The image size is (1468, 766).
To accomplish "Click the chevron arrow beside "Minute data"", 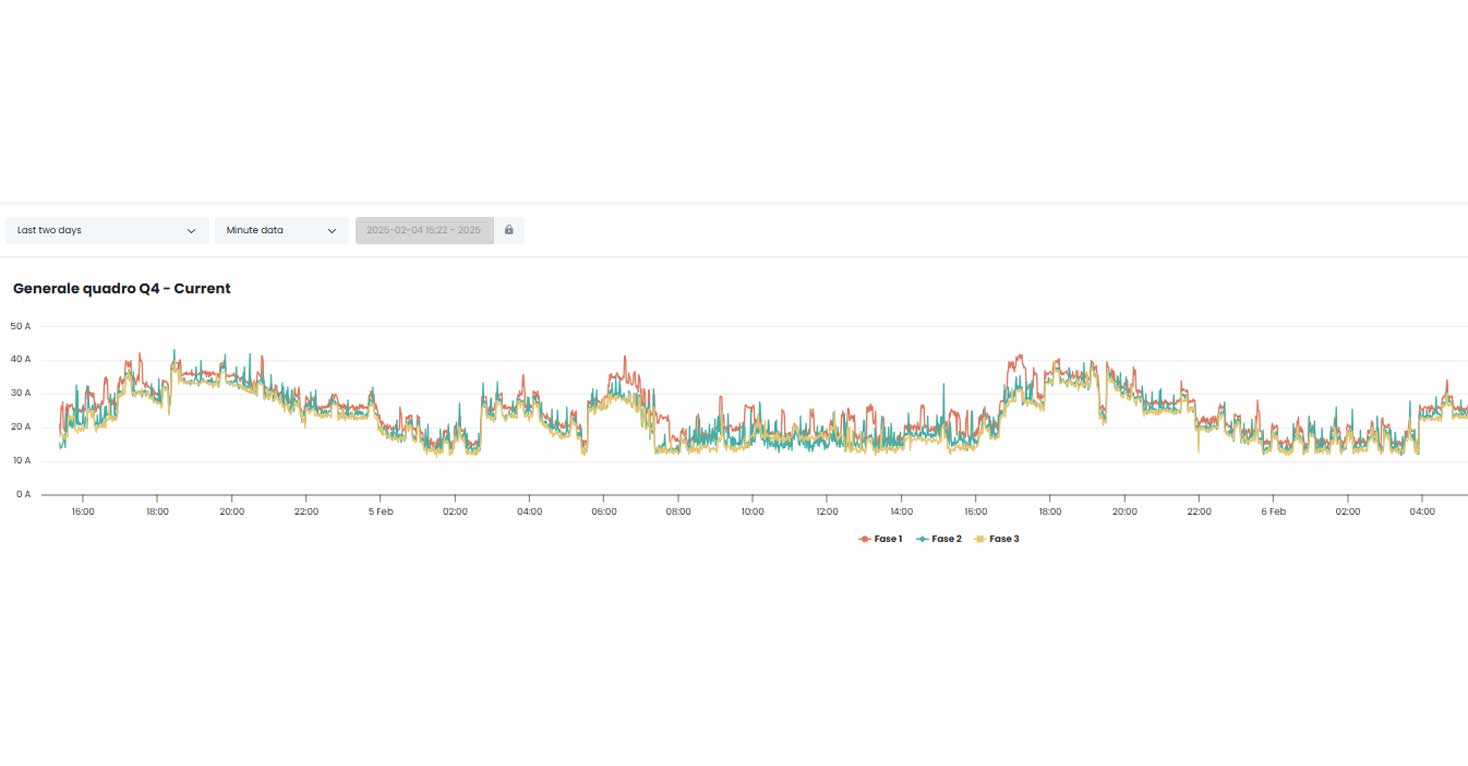I will 332,231.
